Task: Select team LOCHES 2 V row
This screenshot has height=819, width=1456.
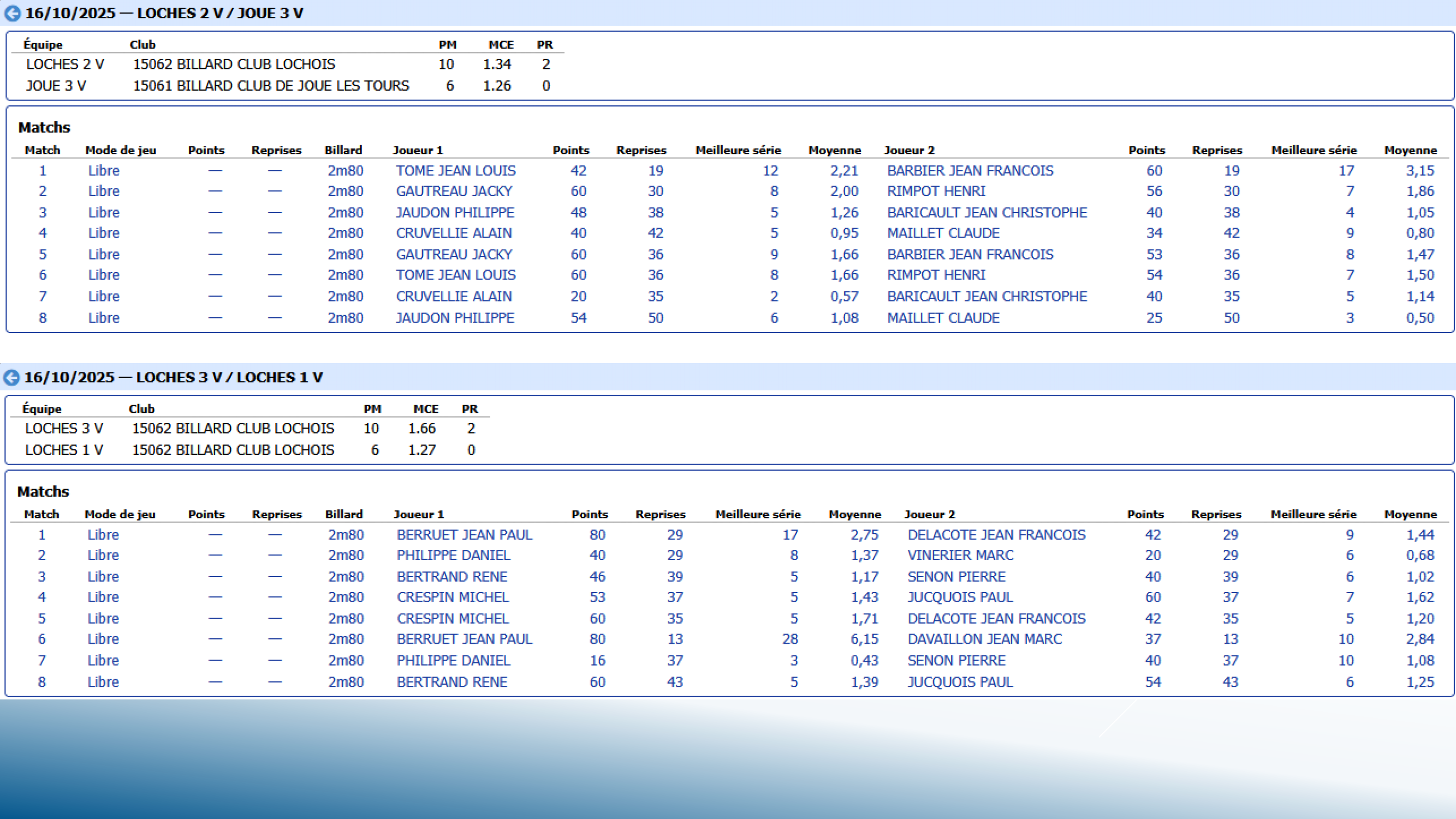Action: [65, 64]
